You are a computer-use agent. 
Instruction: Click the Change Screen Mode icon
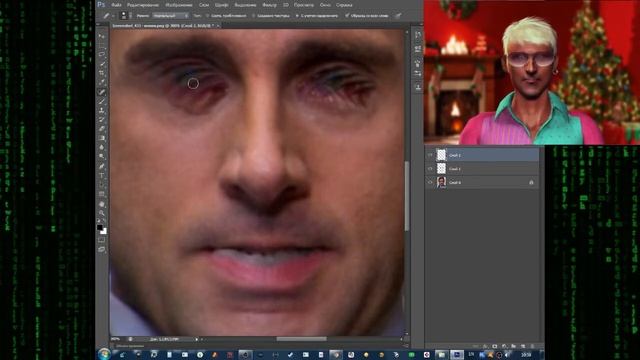pos(102,249)
